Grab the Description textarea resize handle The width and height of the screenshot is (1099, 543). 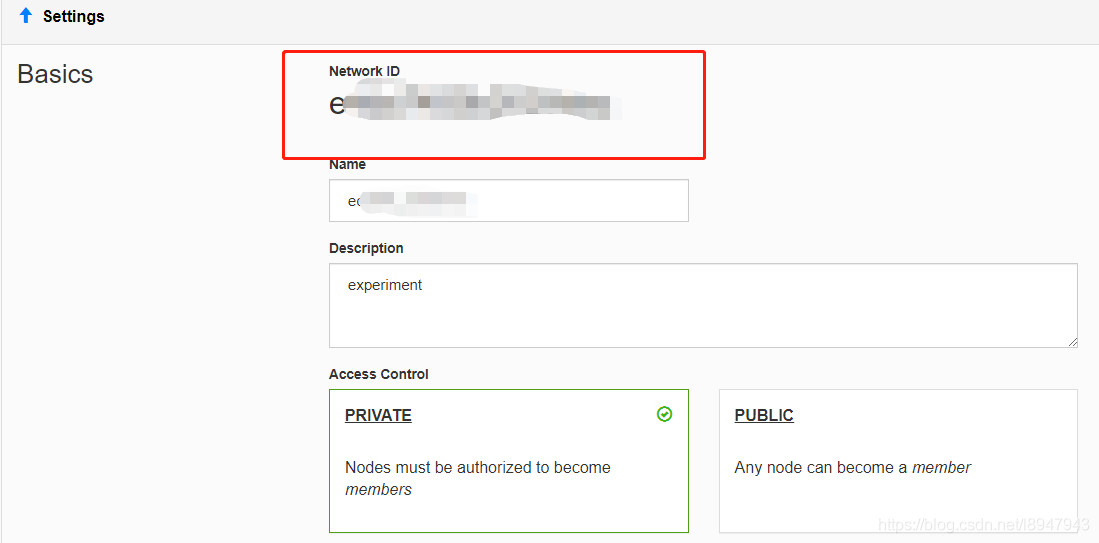pos(1072,341)
